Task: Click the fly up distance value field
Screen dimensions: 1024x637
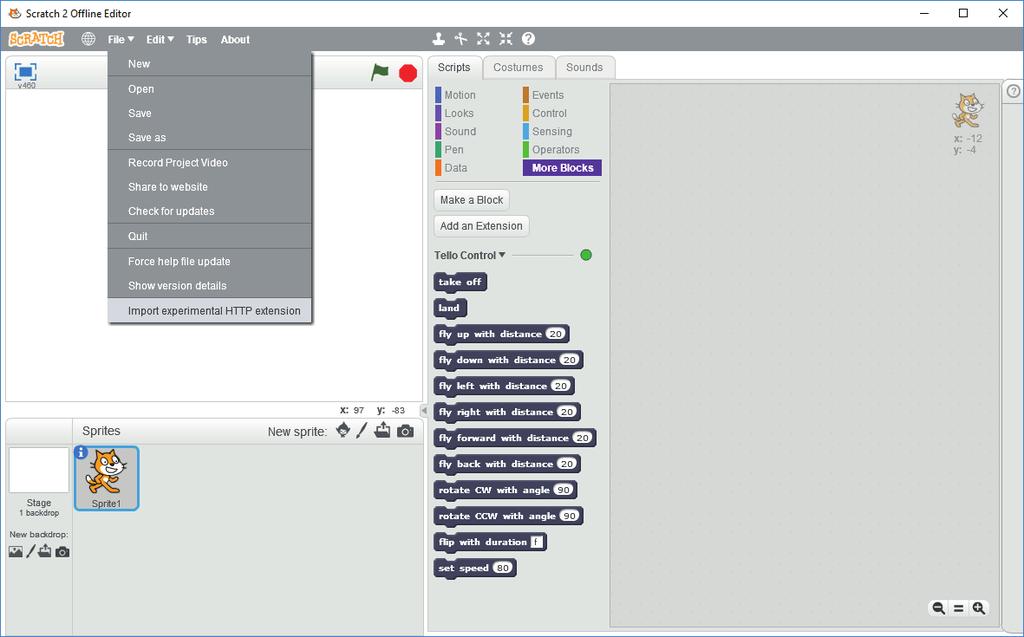Action: (x=555, y=334)
